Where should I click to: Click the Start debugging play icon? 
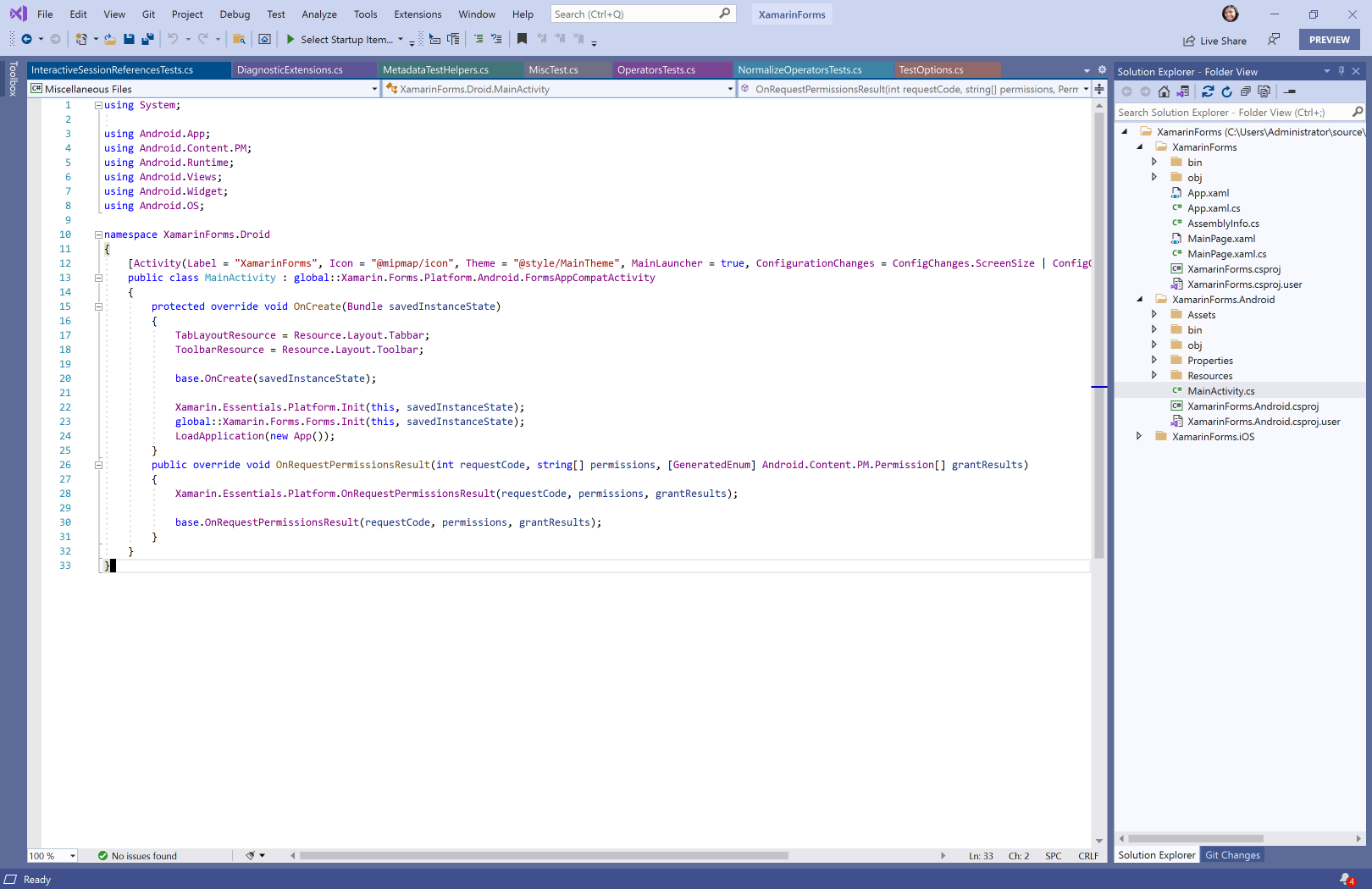point(290,39)
